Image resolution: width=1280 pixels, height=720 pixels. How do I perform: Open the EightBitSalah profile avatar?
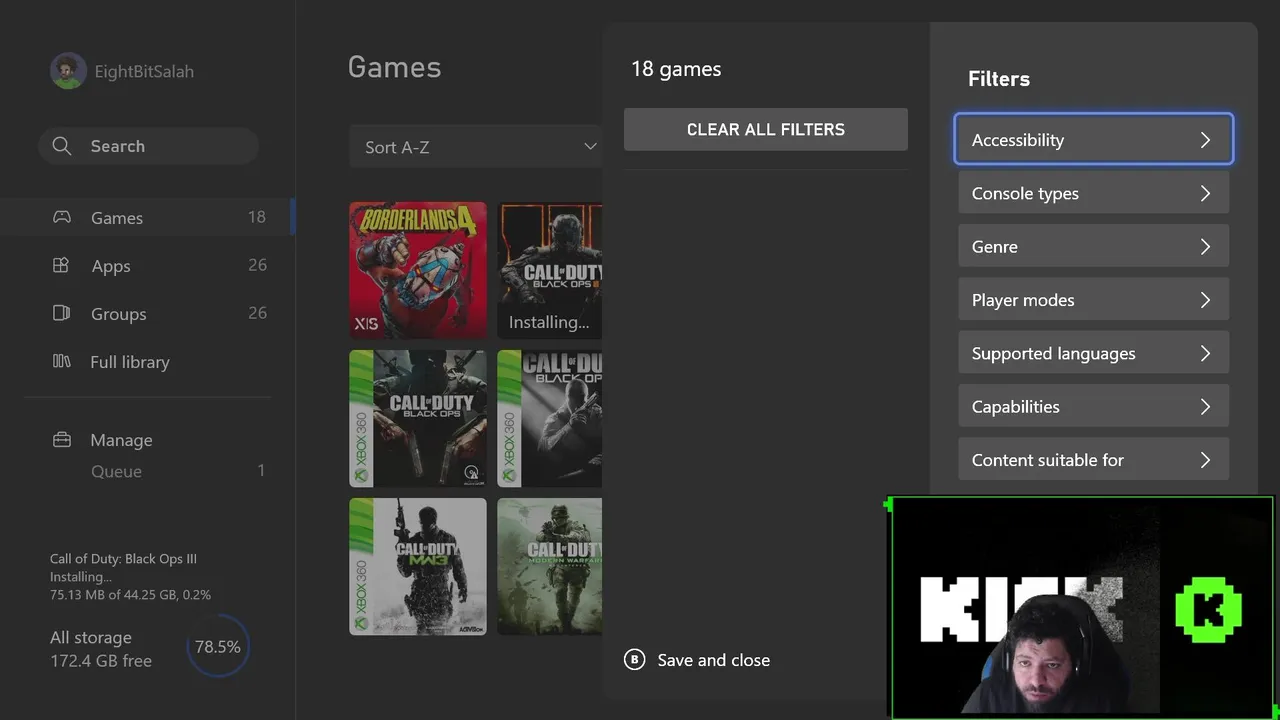tap(68, 71)
